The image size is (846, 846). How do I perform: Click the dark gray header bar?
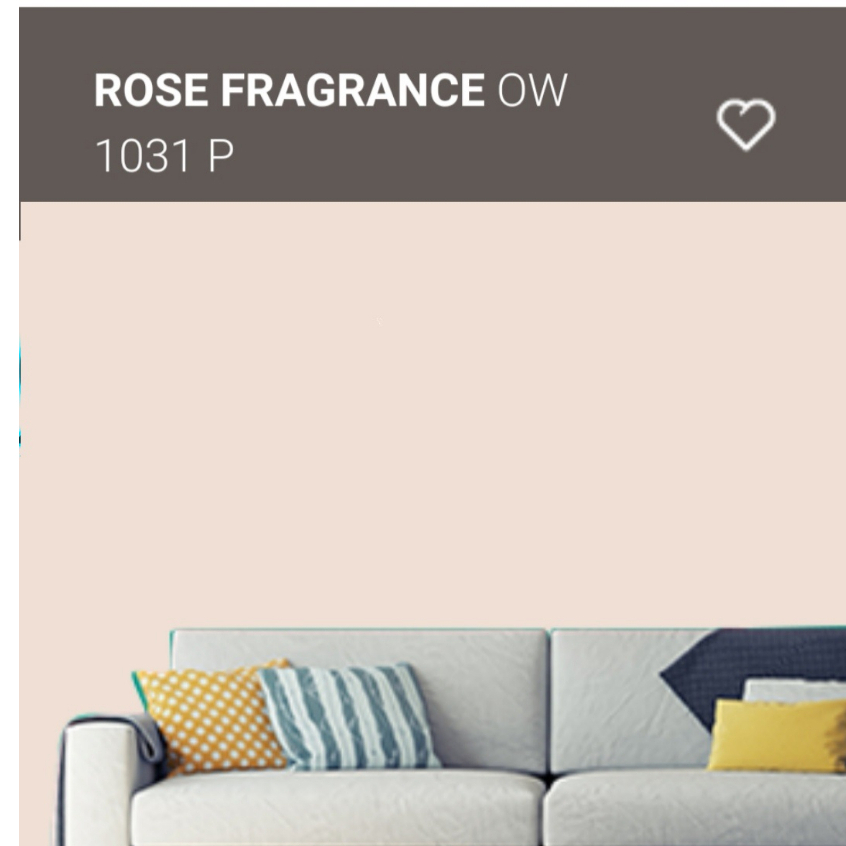pos(432,105)
